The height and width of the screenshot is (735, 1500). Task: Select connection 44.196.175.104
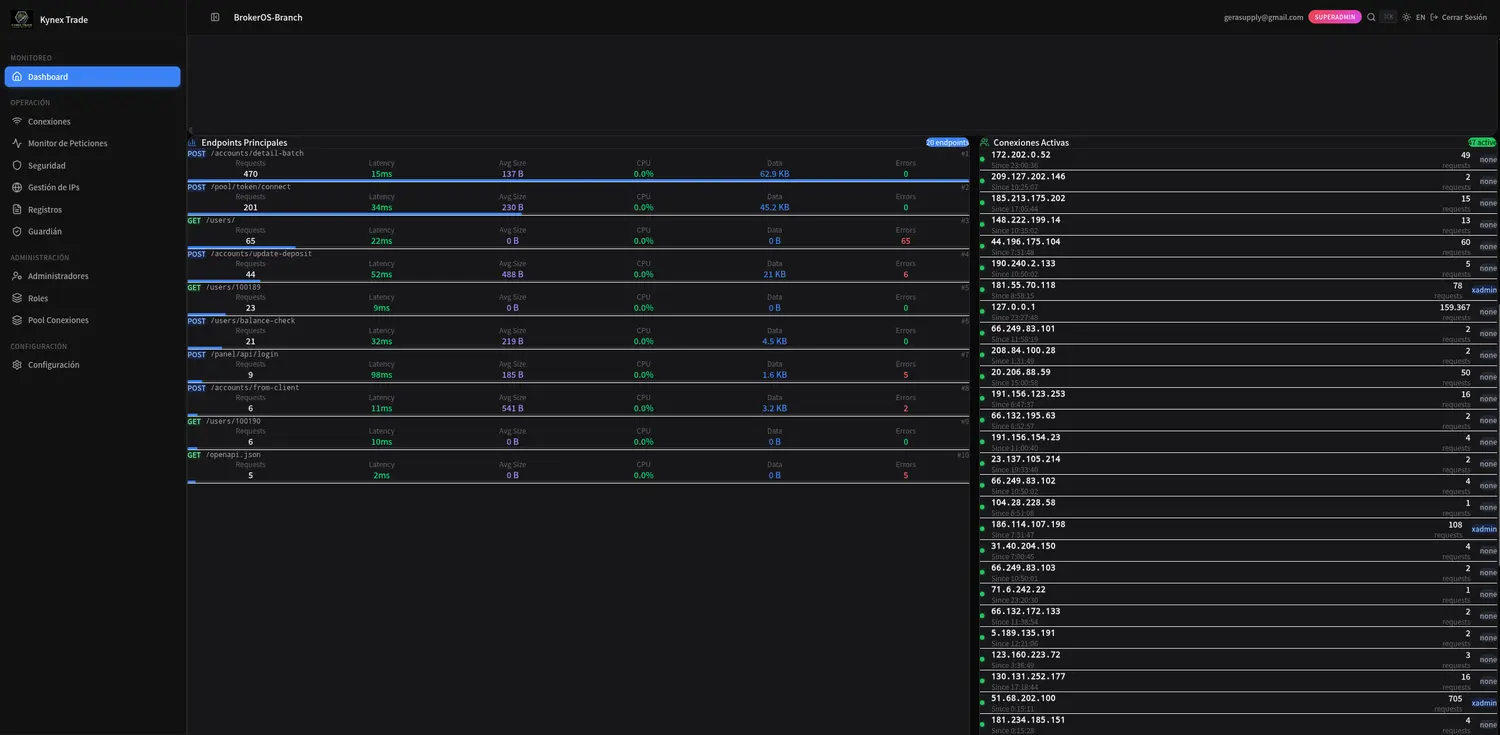coord(1238,246)
